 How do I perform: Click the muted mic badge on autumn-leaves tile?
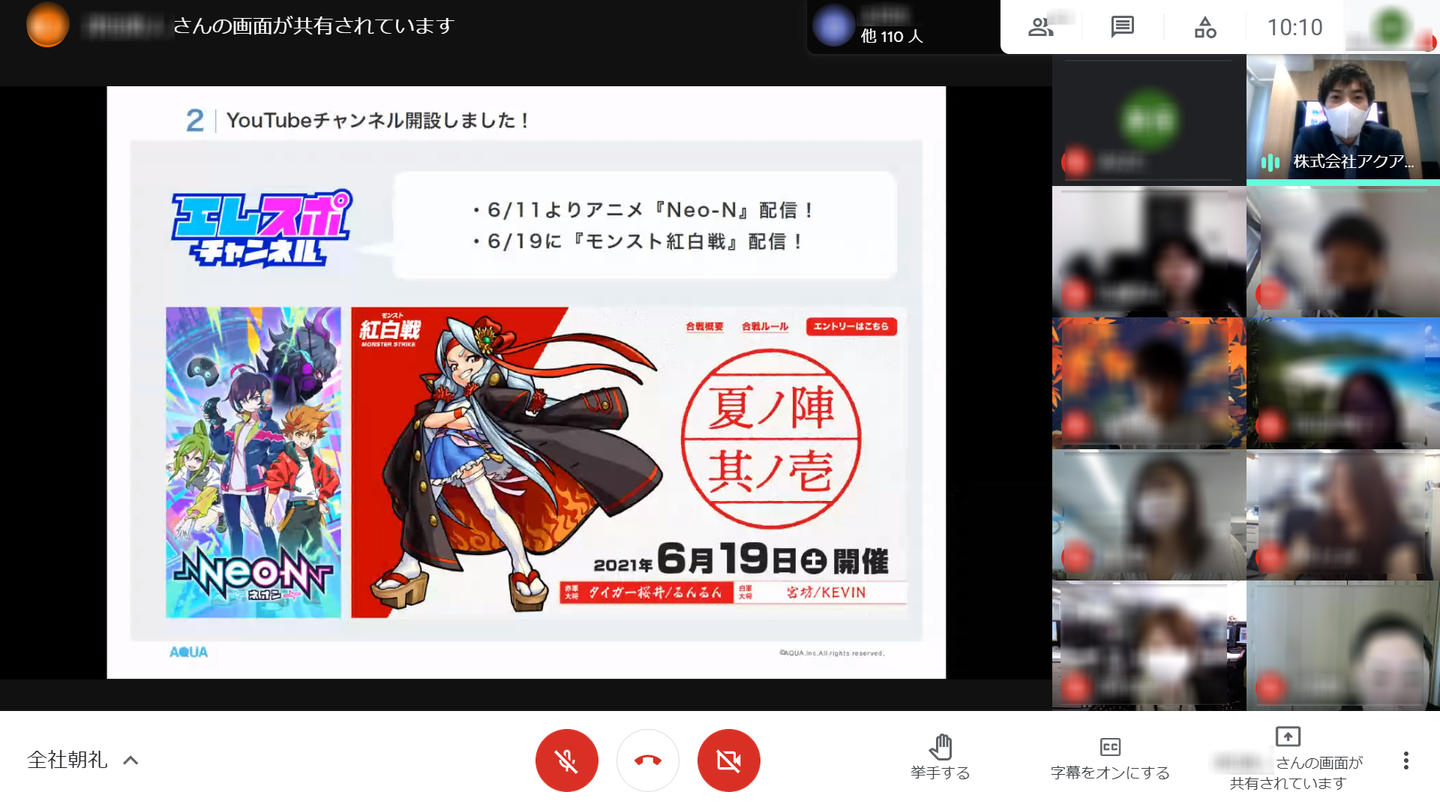1076,426
